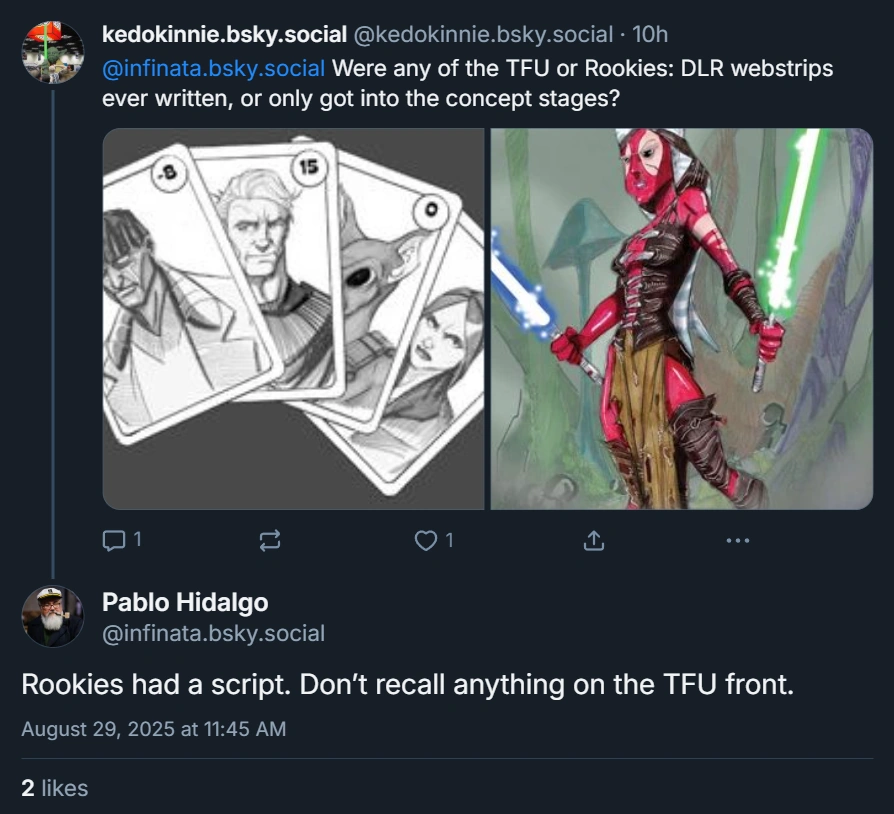Click the share arrow icon
Image resolution: width=894 pixels, height=814 pixels.
pos(593,541)
